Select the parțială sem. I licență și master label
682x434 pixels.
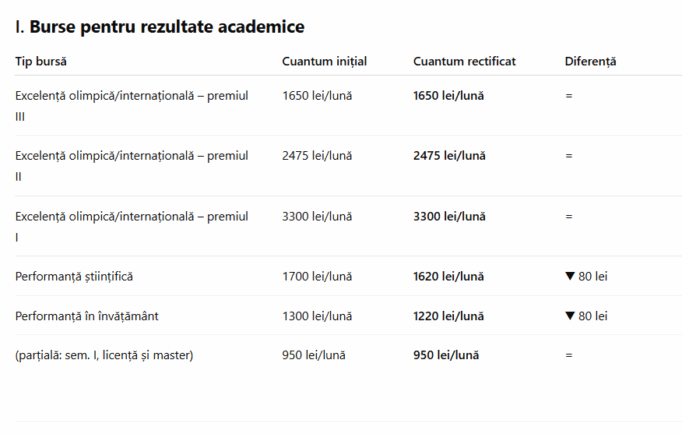[104, 355]
